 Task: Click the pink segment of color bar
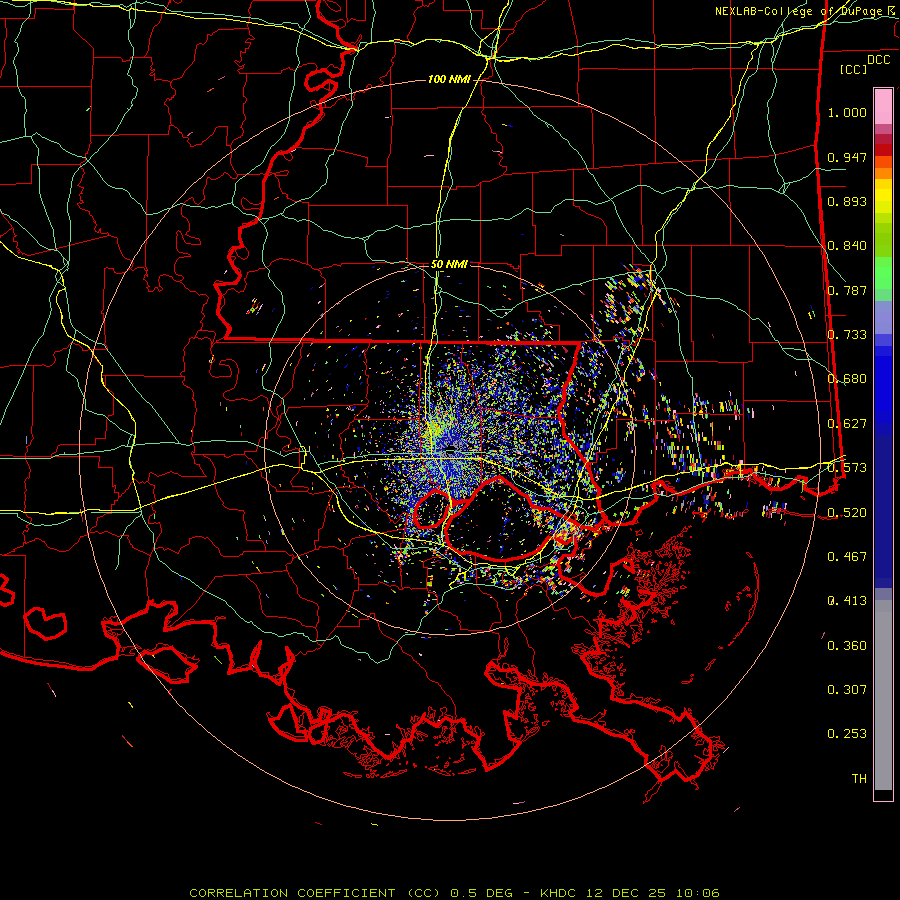pyautogui.click(x=883, y=106)
